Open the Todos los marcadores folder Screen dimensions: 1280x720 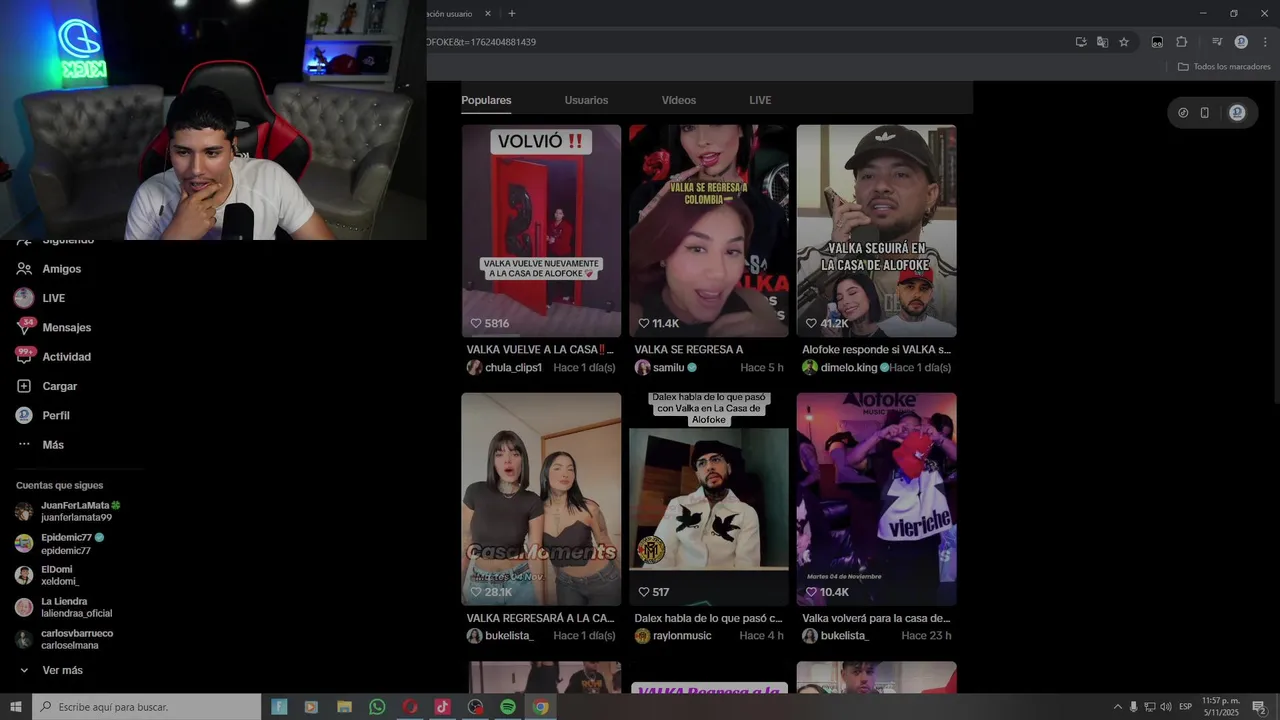tap(1224, 67)
